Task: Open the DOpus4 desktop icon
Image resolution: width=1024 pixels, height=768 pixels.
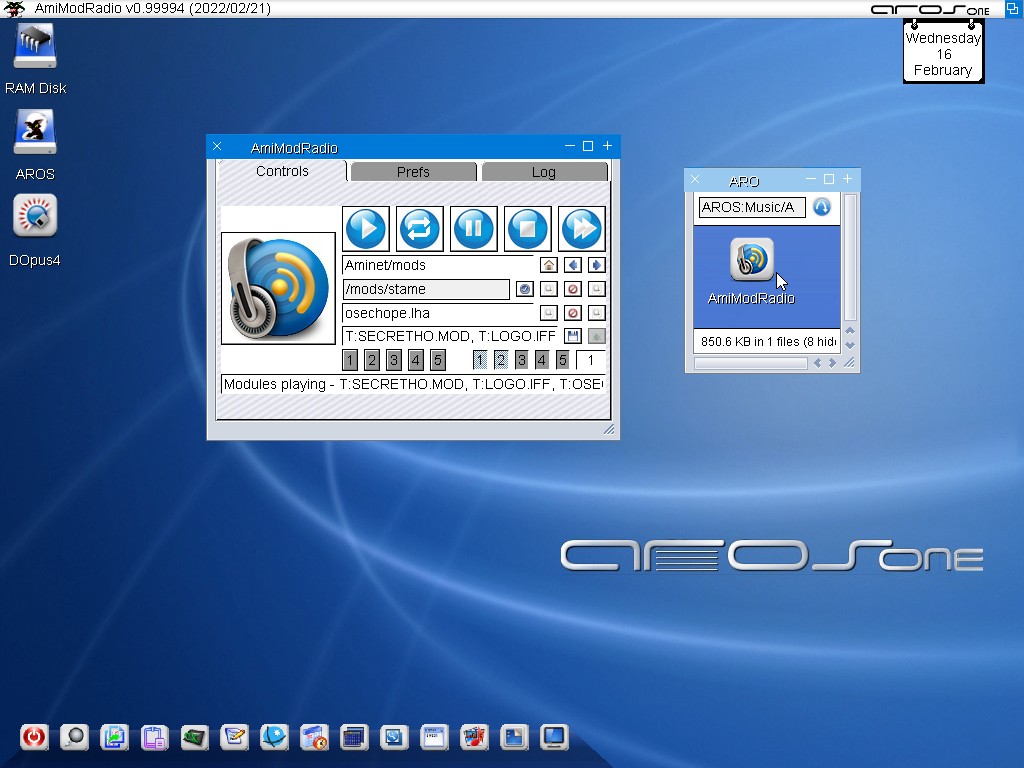Action: click(x=35, y=217)
